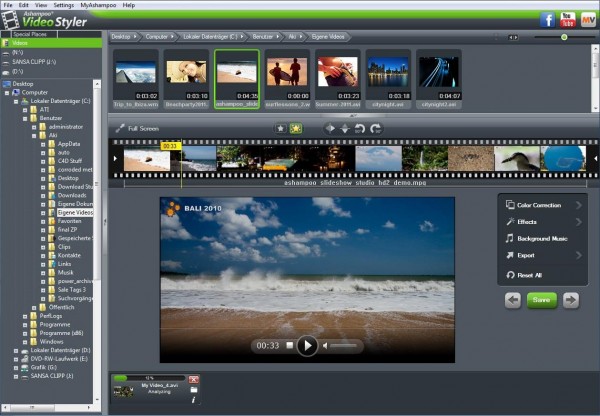This screenshot has height=416, width=600.
Task: Select the Musik folder
Action: [65, 272]
